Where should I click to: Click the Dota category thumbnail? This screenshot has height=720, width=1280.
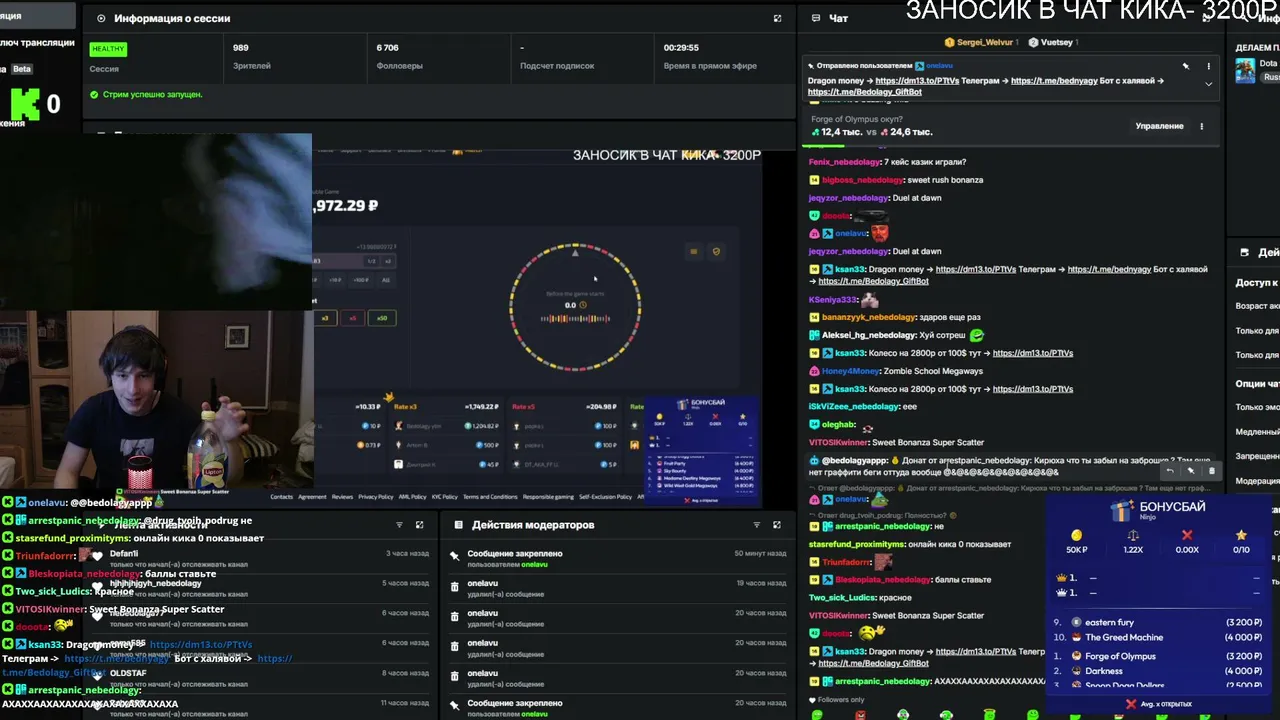(x=1245, y=71)
